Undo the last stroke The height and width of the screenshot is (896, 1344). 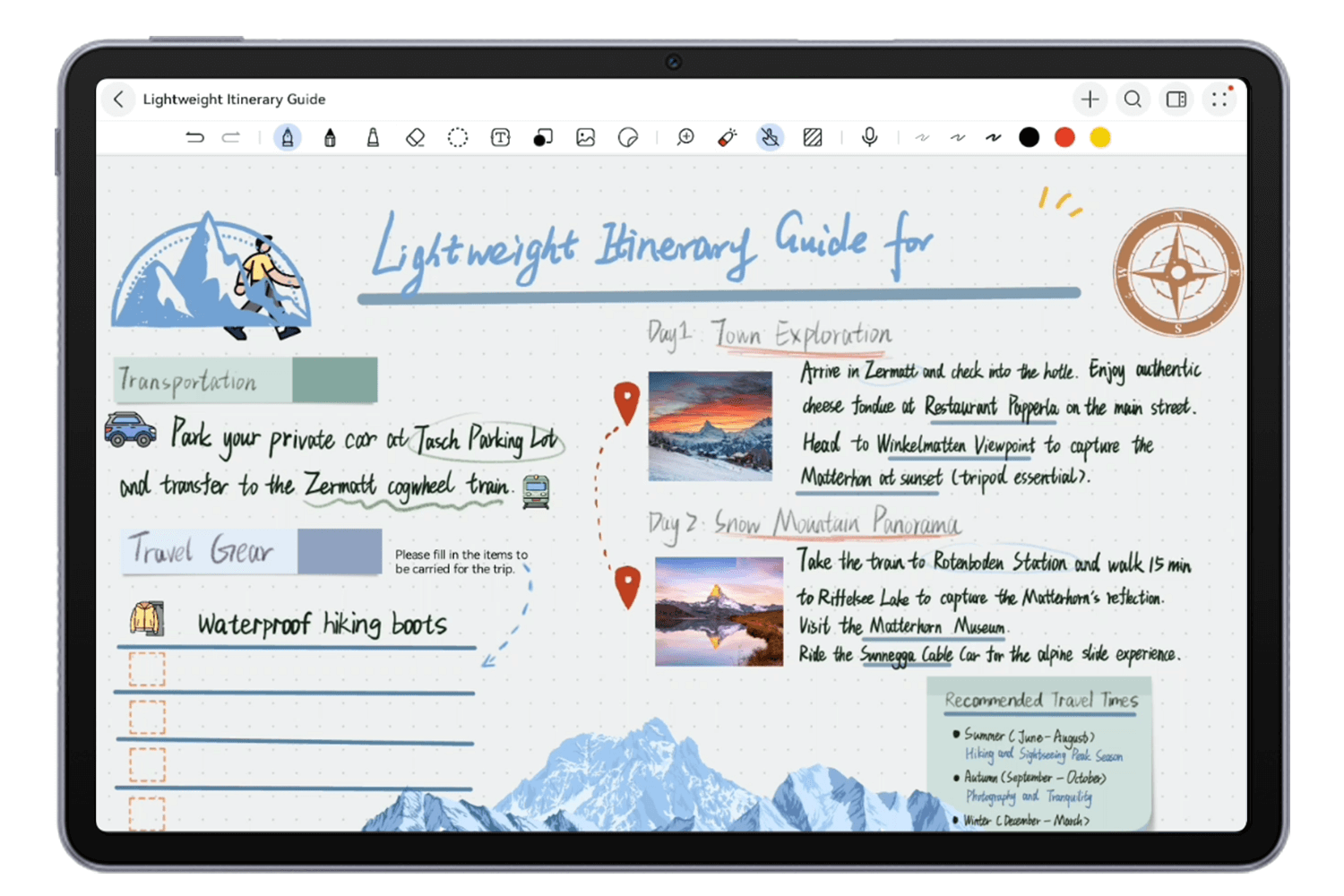pos(194,138)
